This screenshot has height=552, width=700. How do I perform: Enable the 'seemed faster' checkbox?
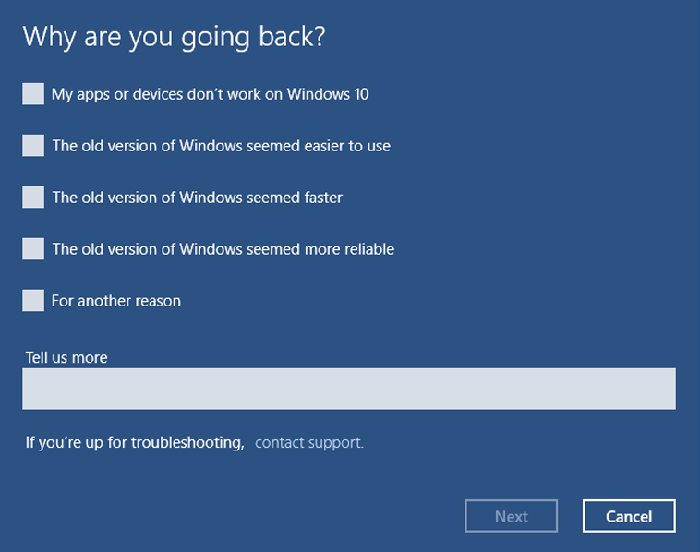(33, 197)
